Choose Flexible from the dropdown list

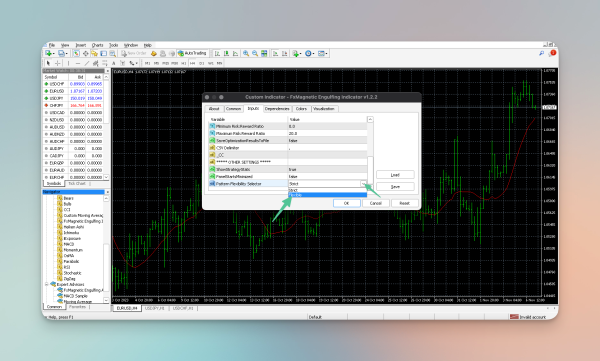(x=327, y=195)
